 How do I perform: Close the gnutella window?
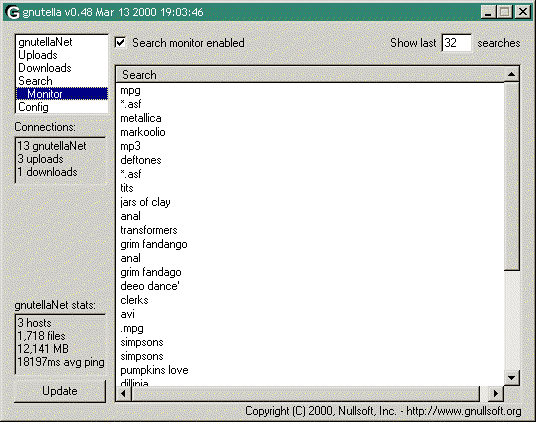523,12
